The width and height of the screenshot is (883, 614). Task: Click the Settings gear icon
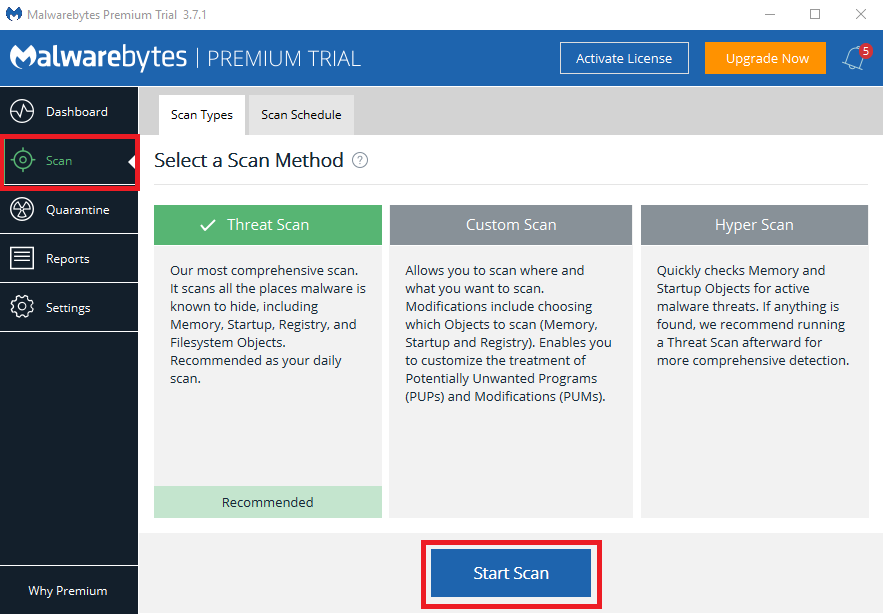coord(22,307)
